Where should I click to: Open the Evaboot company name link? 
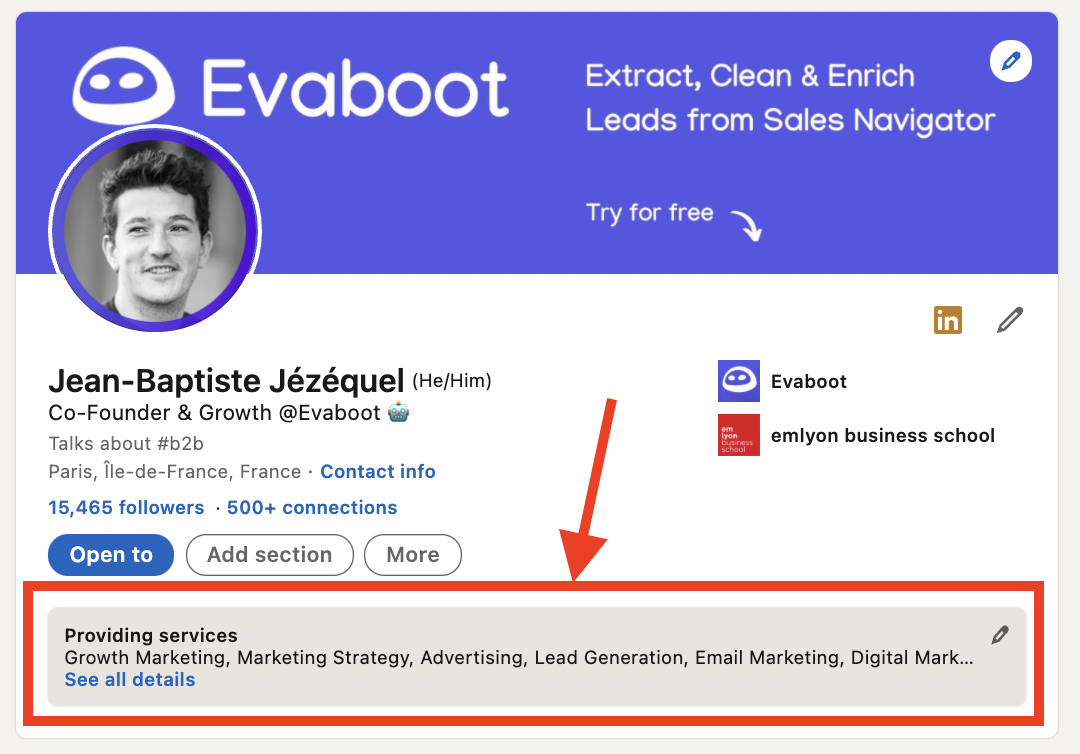point(809,381)
